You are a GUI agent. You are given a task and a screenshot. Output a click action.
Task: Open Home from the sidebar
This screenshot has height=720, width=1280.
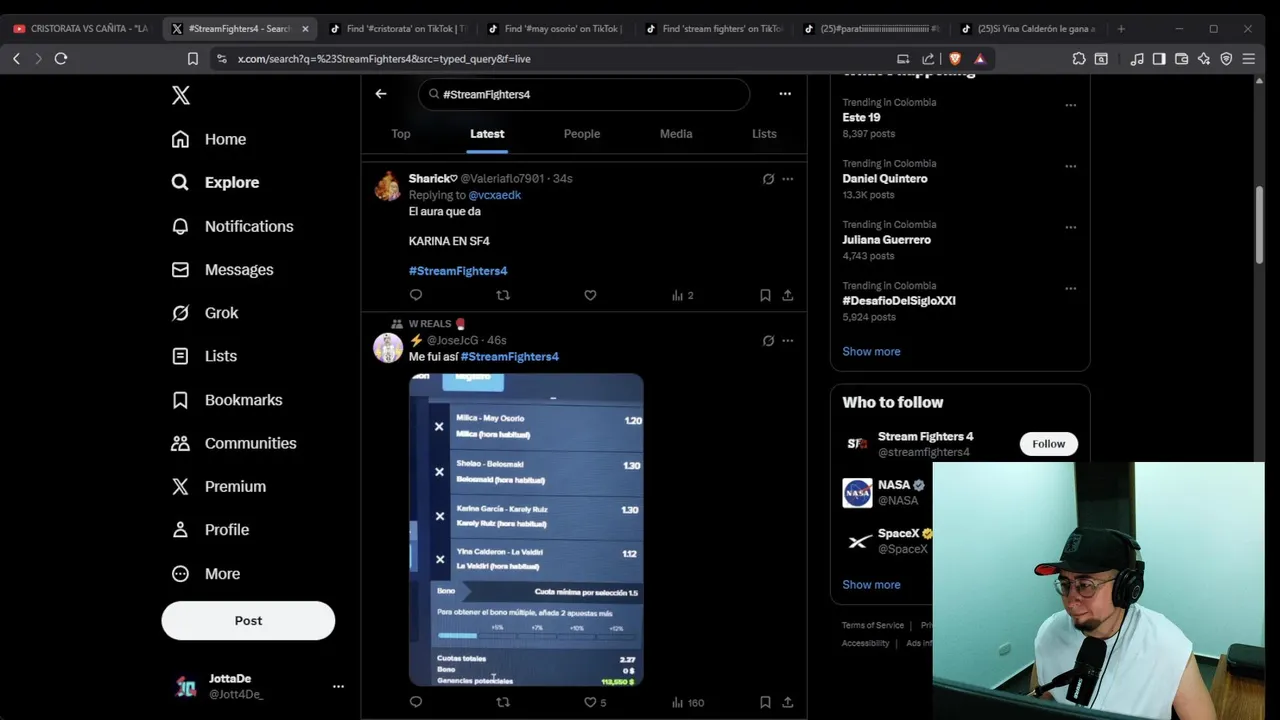tap(209, 139)
